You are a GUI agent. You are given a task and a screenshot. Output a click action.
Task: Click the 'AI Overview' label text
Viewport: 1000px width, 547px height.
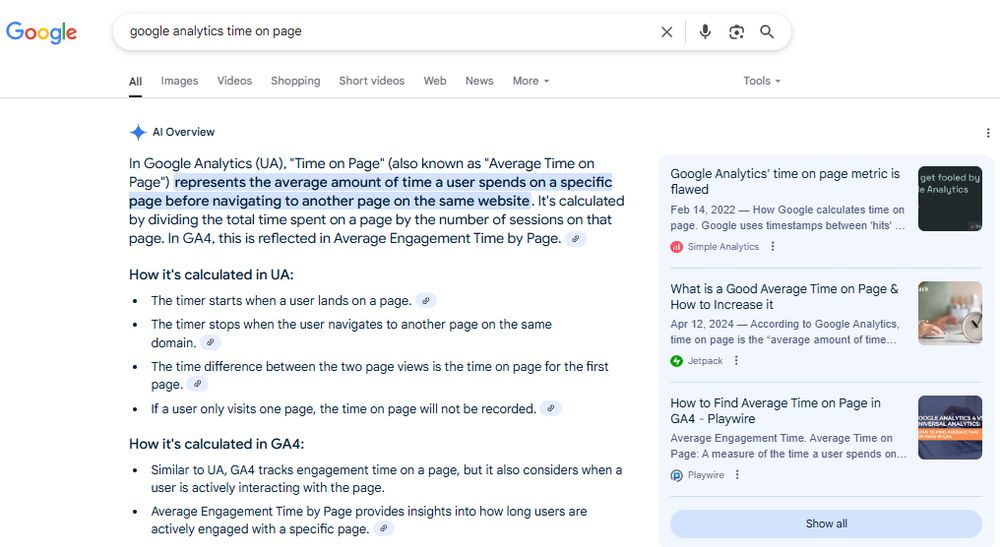(x=184, y=132)
